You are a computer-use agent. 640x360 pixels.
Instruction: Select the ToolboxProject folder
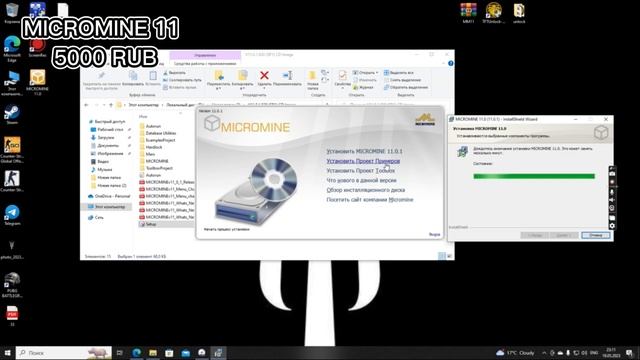click(156, 168)
